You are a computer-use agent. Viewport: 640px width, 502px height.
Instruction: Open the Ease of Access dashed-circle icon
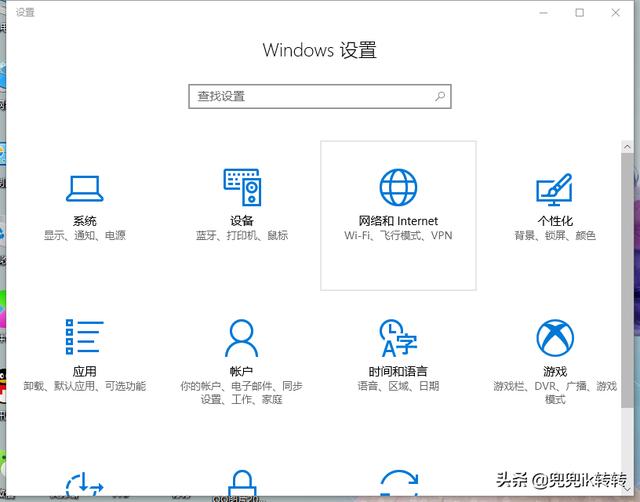coord(84,484)
